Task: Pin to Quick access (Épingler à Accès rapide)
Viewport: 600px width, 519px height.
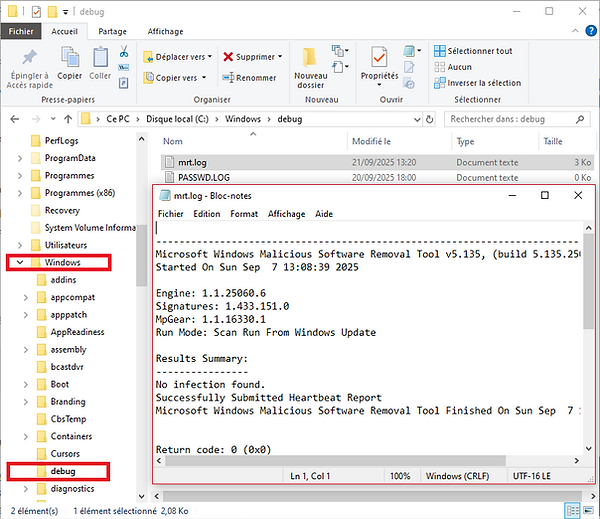Action: coord(29,69)
